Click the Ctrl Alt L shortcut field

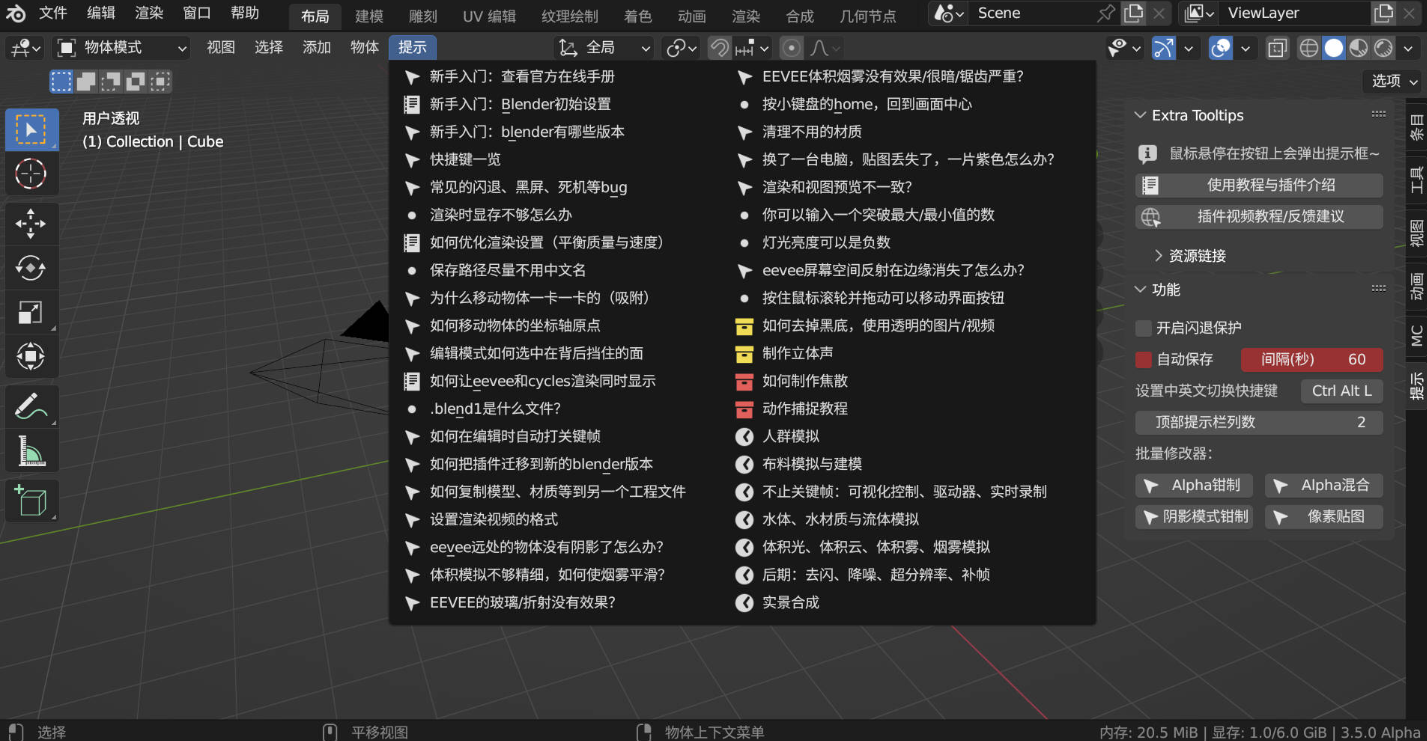click(x=1342, y=391)
